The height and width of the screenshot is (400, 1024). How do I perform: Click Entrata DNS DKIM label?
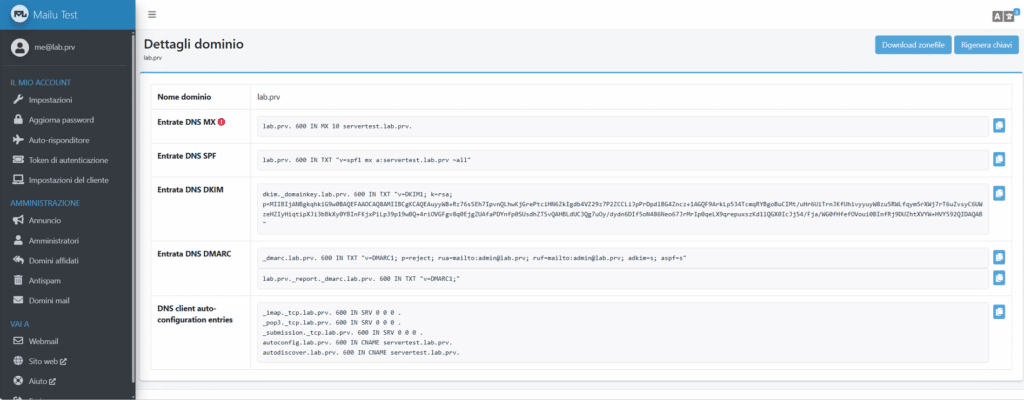point(190,189)
